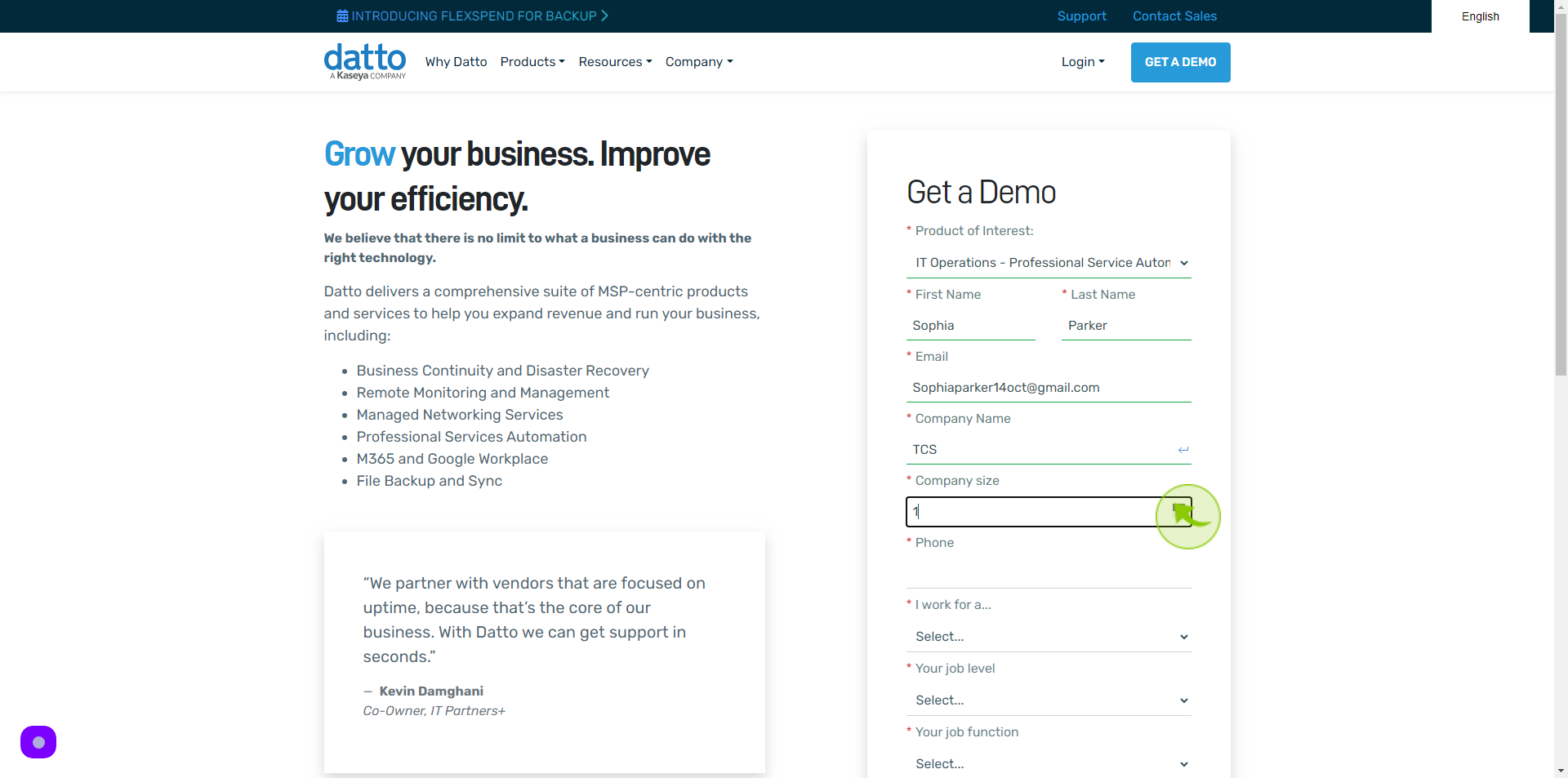This screenshot has width=1568, height=778.
Task: Click the scrollbar up arrow
Action: pos(1561,6)
